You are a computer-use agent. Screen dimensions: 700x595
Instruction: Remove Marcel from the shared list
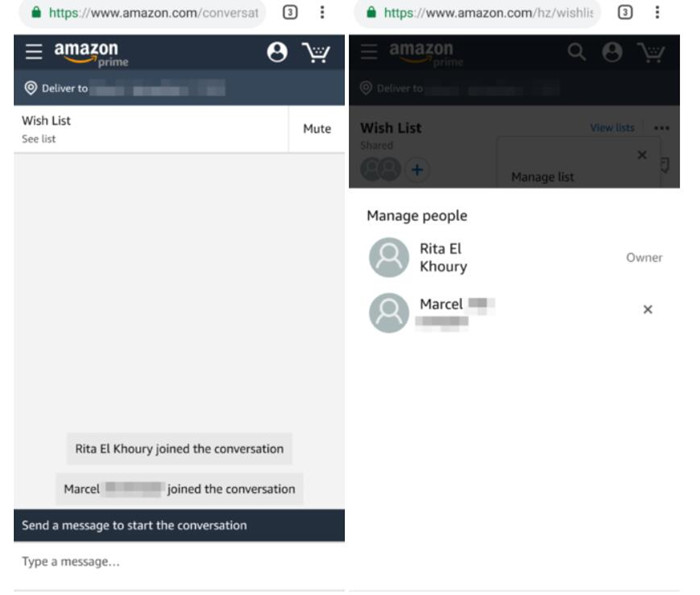[648, 309]
